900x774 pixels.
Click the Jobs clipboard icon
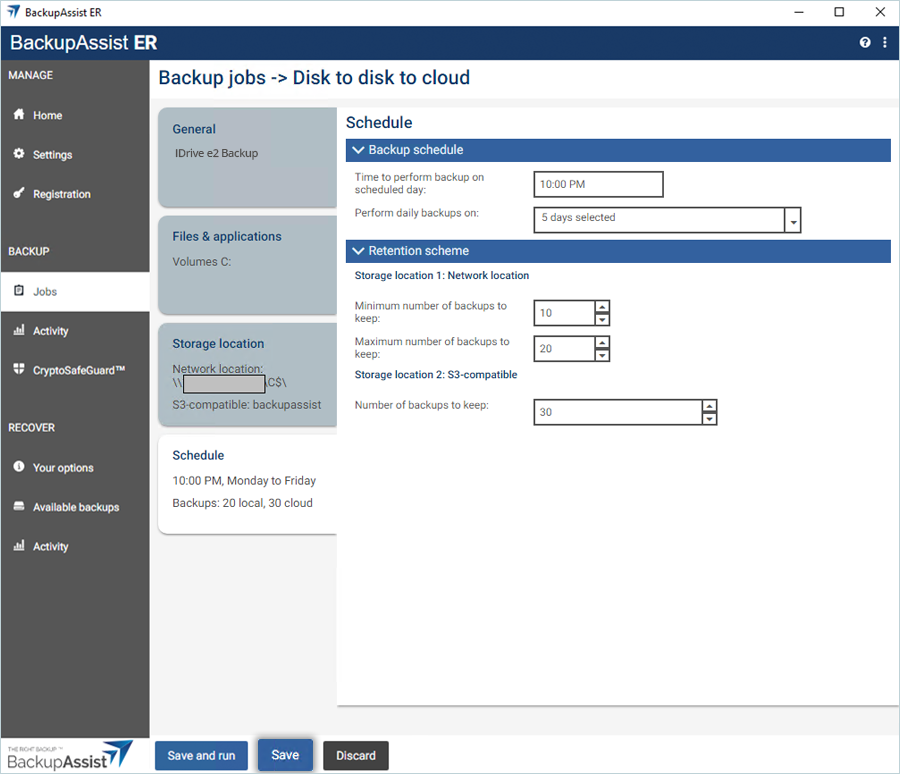19,291
